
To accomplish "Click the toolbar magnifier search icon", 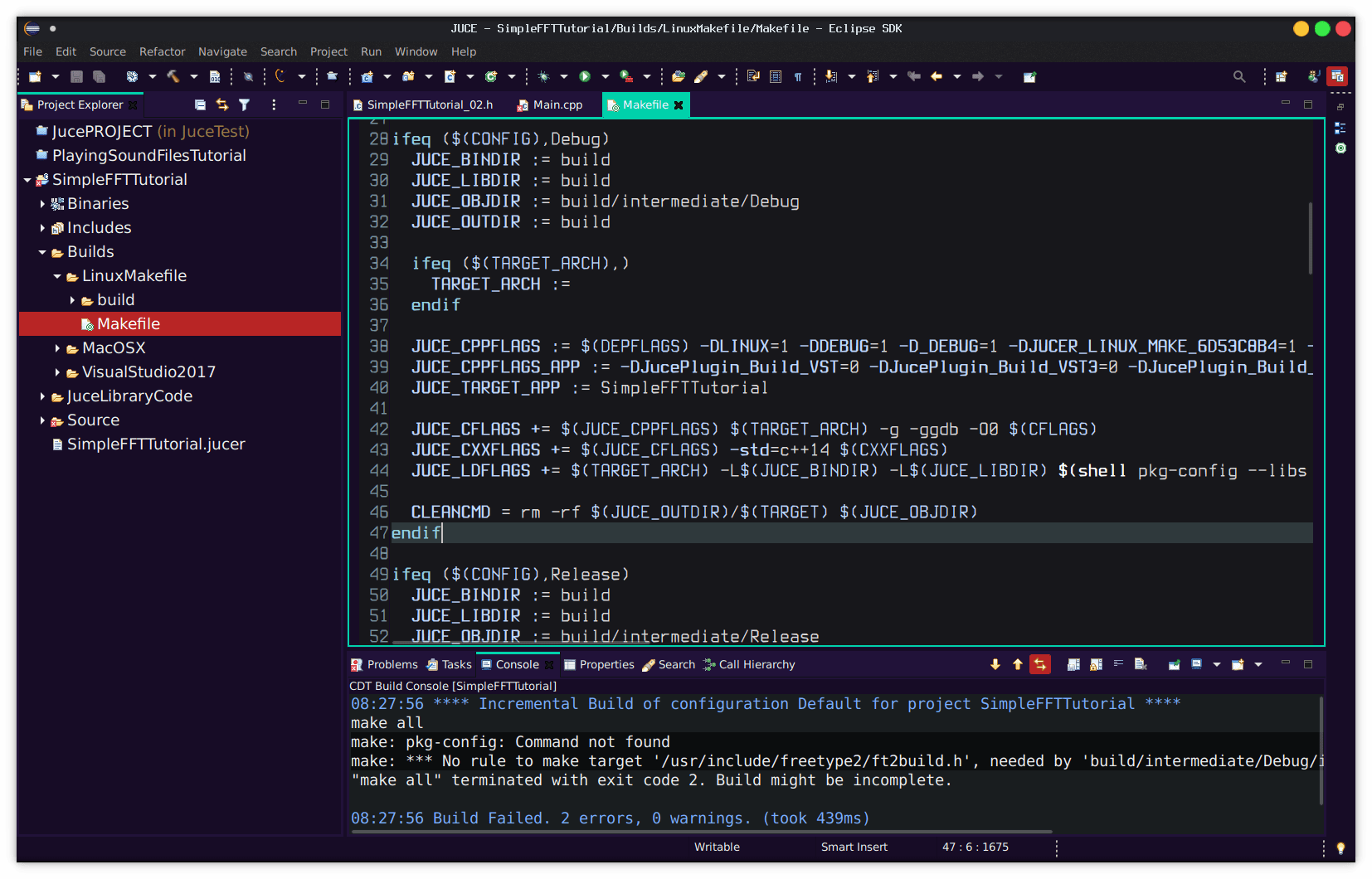I will click(x=1239, y=76).
